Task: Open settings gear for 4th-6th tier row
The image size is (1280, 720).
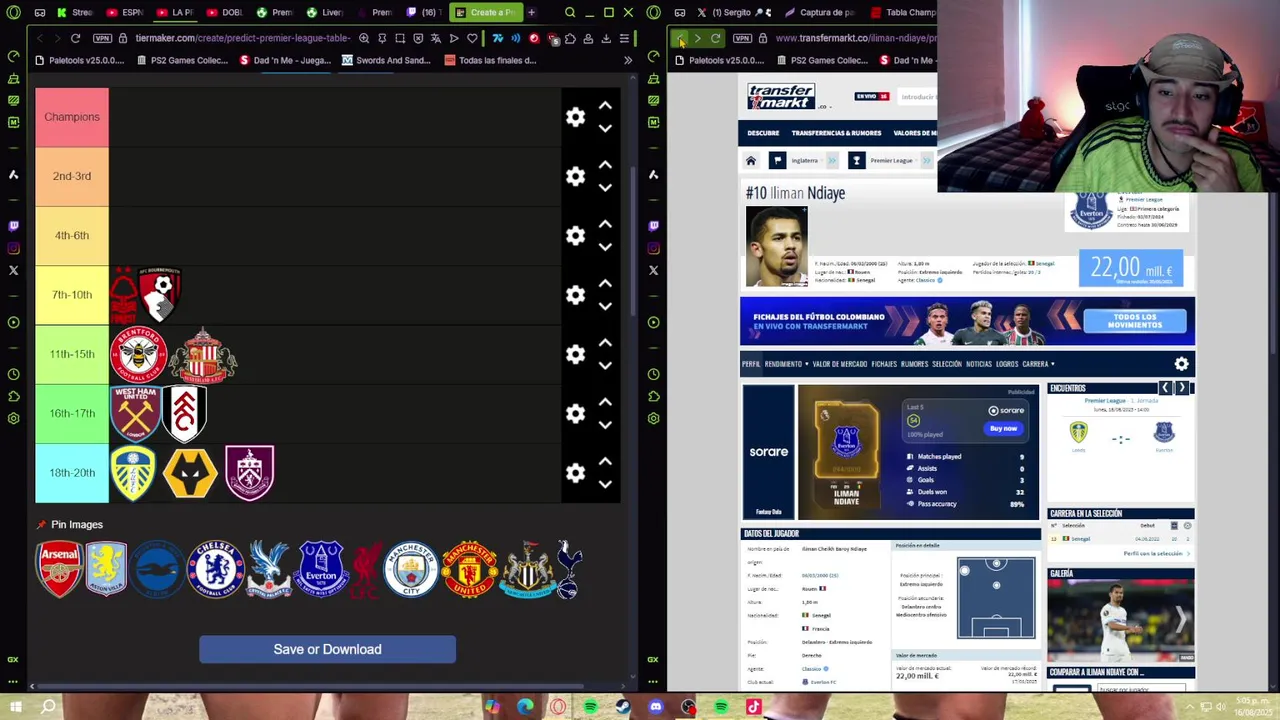Action: [575, 235]
